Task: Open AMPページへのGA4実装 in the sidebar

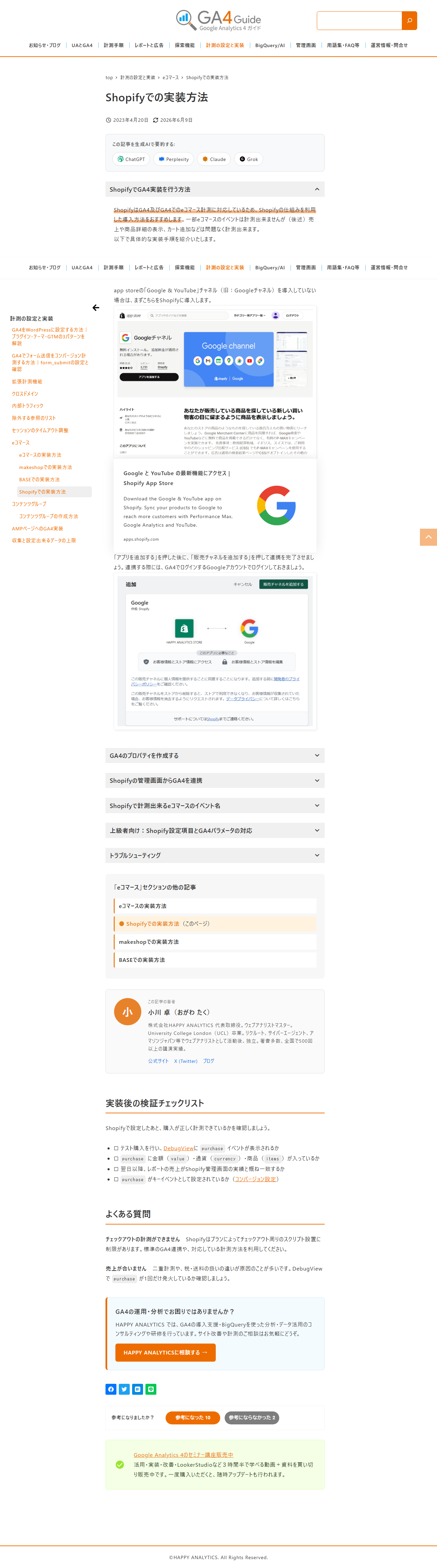Action: 38,528
